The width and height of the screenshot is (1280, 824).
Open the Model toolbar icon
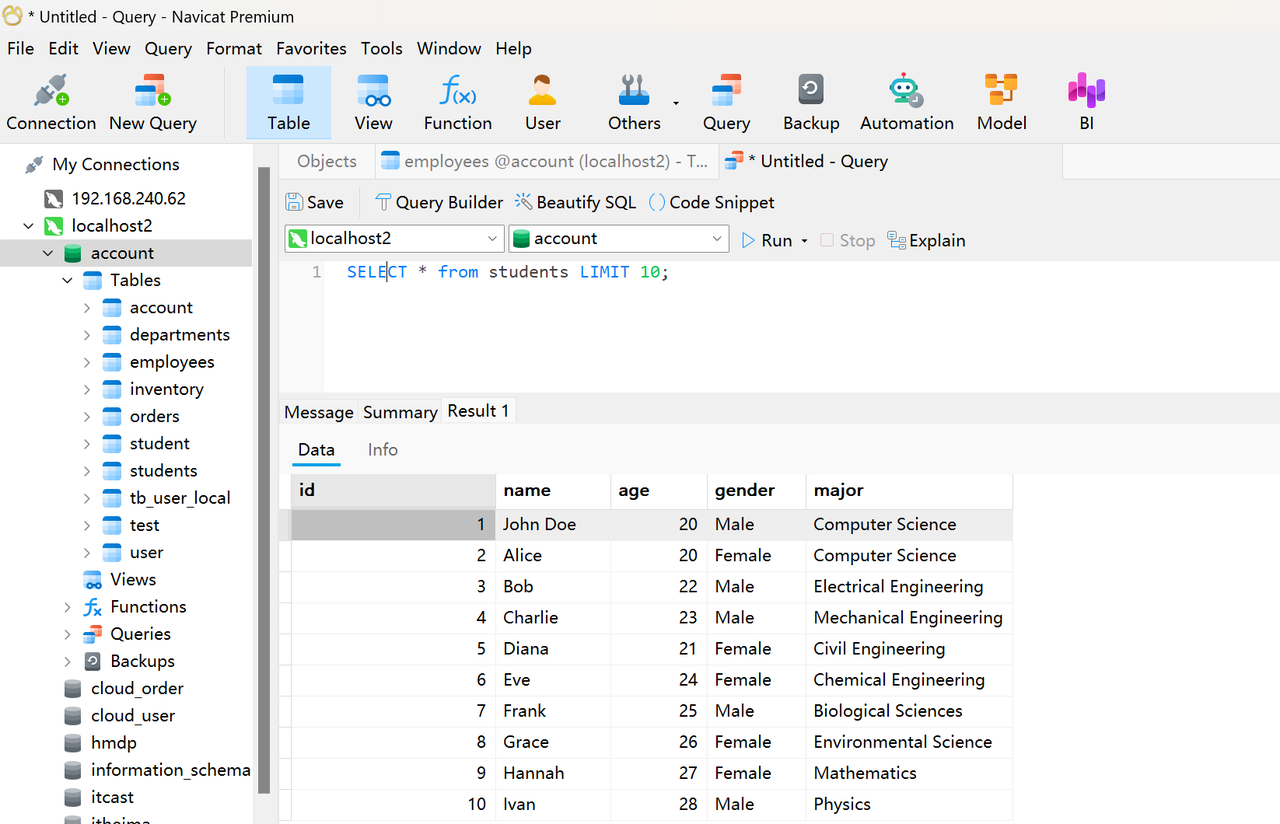tap(1001, 102)
